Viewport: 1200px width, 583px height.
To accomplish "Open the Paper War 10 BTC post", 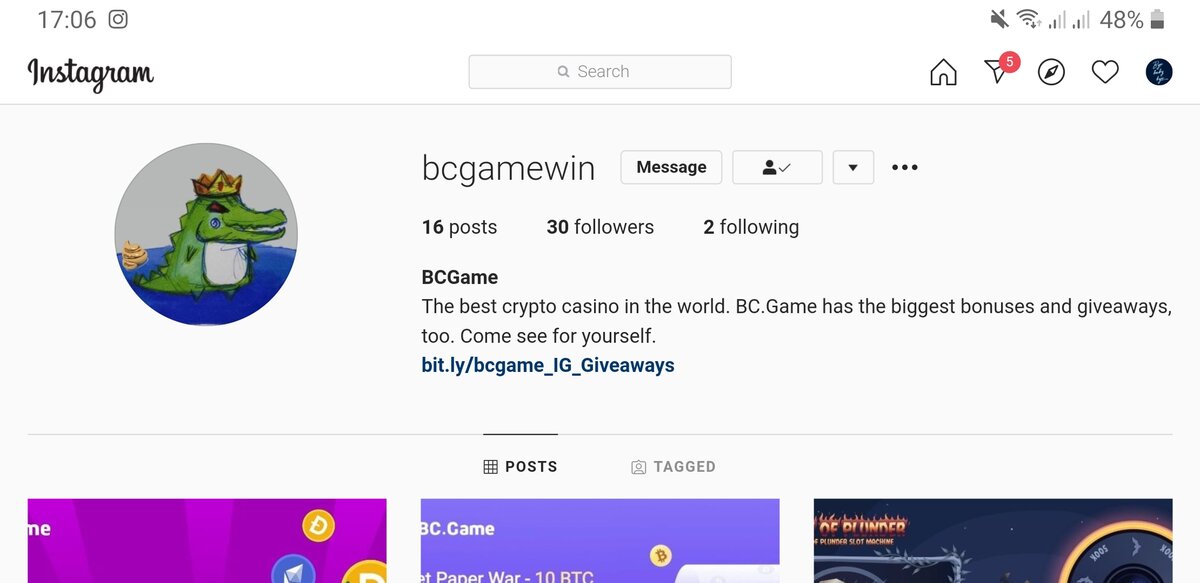I will (x=600, y=541).
